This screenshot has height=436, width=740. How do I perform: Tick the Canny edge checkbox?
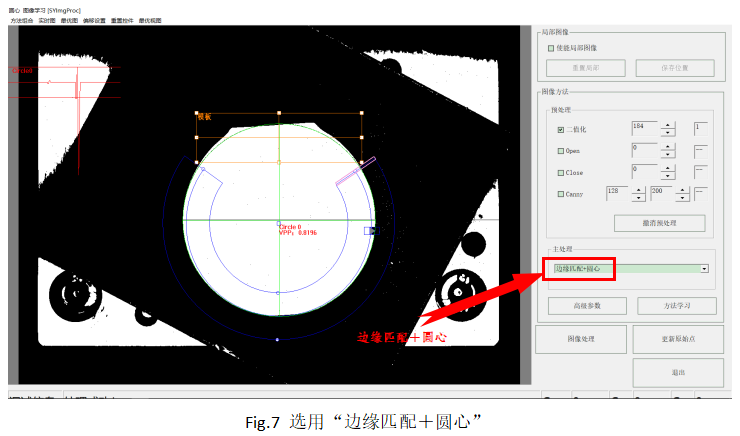[560, 193]
